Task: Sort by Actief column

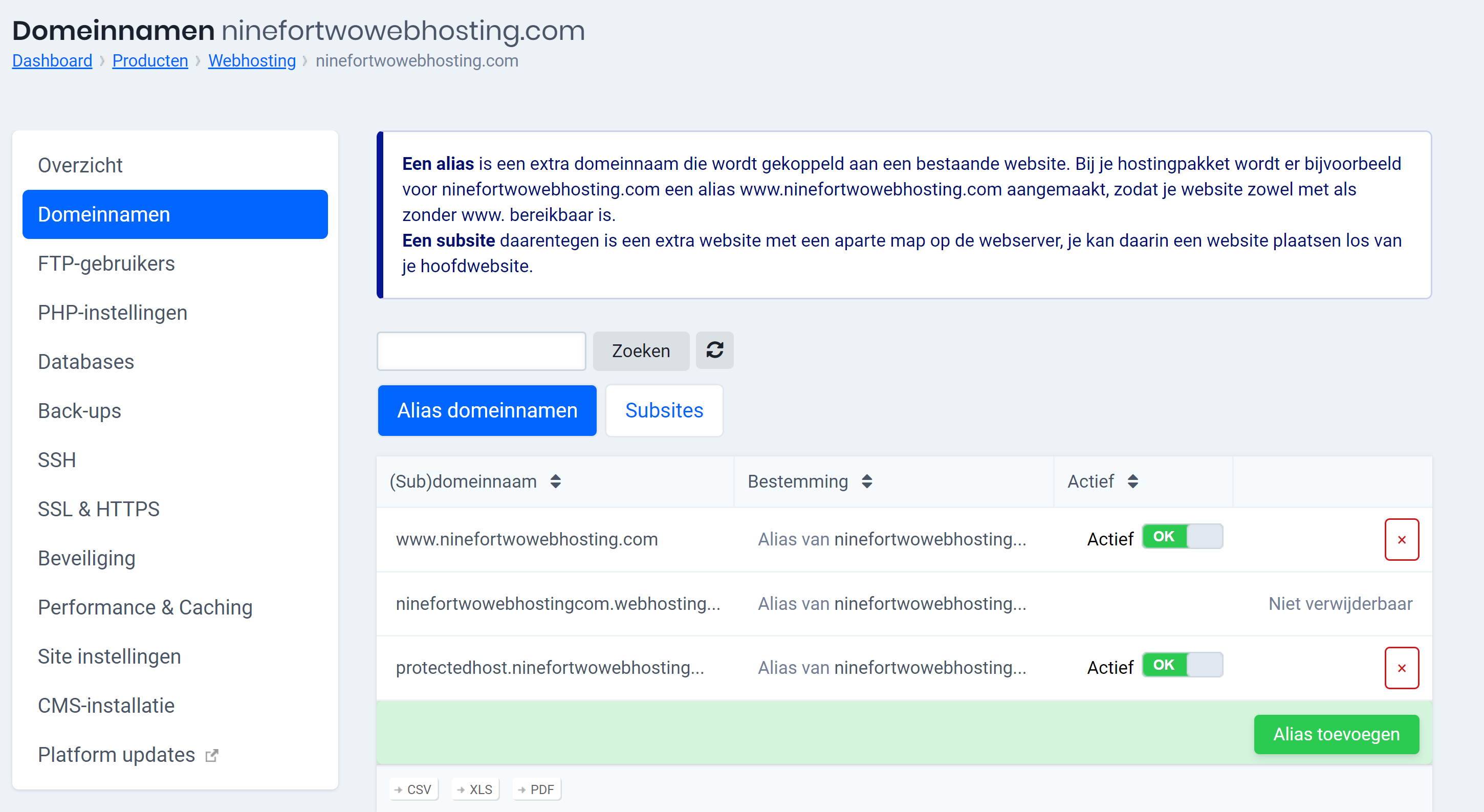Action: point(1132,481)
